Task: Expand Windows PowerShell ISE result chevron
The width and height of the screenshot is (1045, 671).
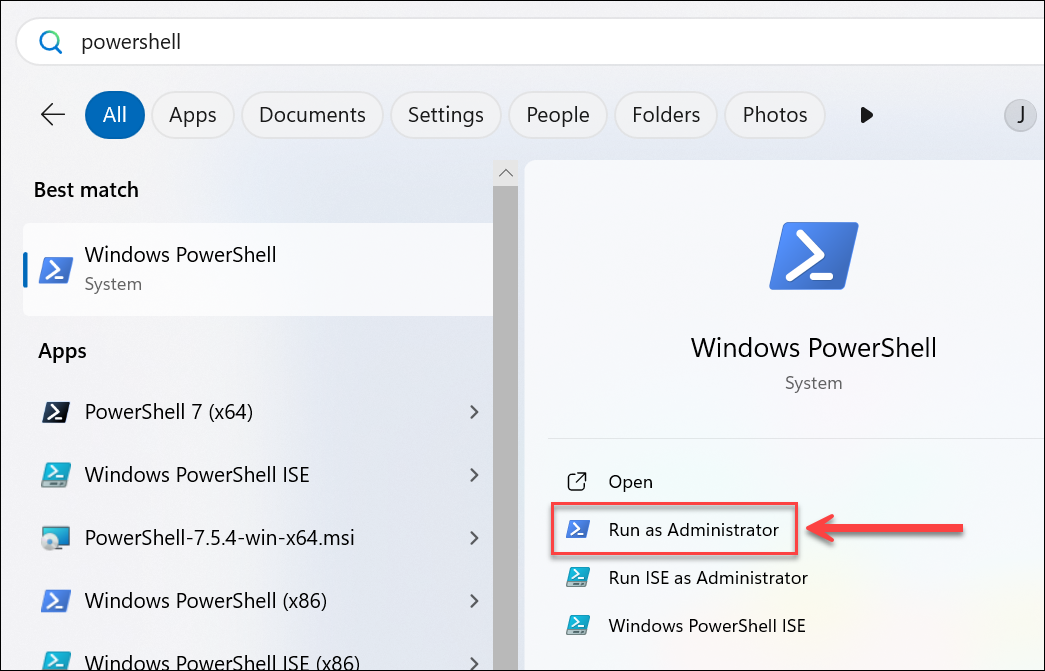Action: pos(474,475)
